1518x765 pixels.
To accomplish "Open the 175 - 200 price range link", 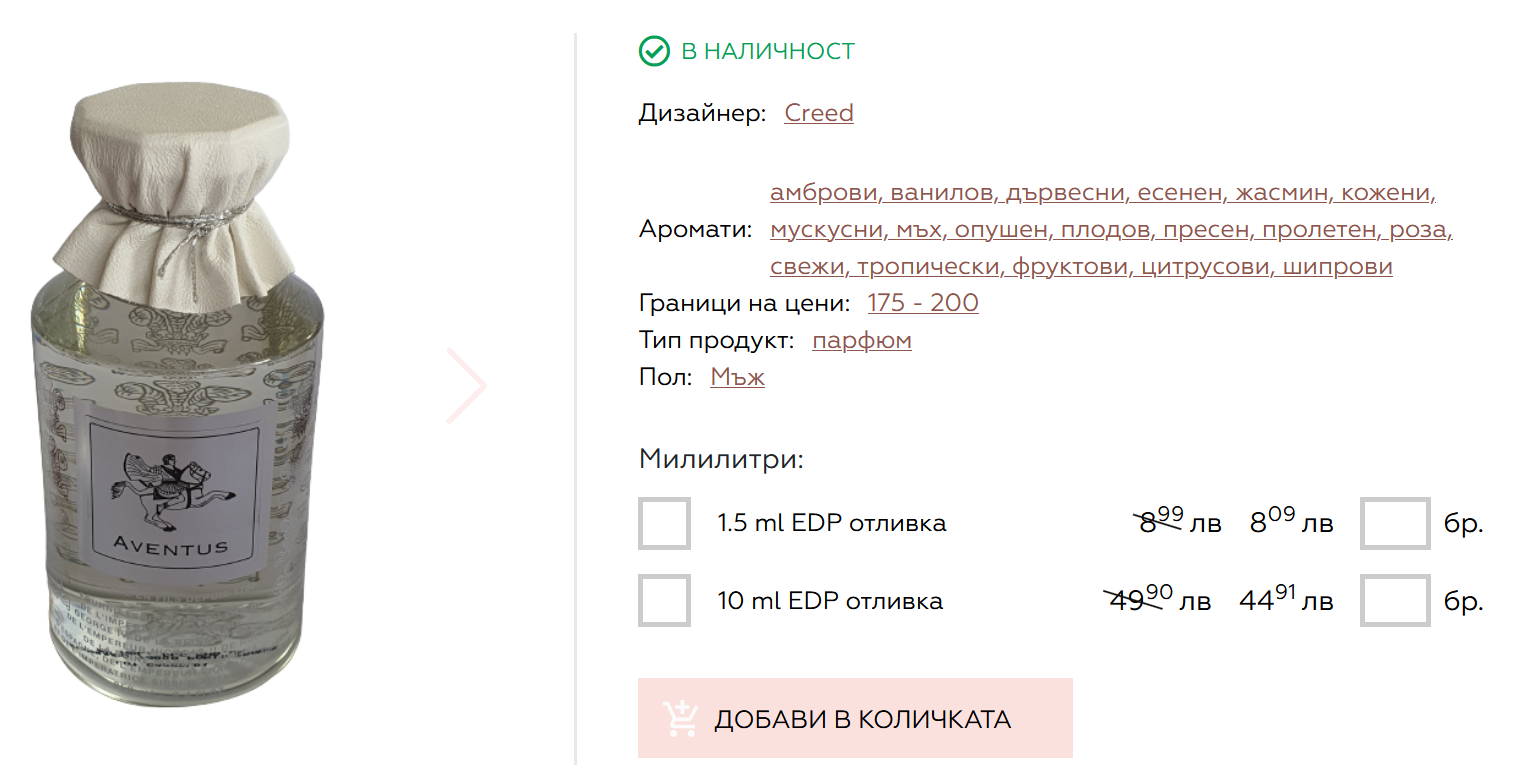I will click(x=923, y=303).
